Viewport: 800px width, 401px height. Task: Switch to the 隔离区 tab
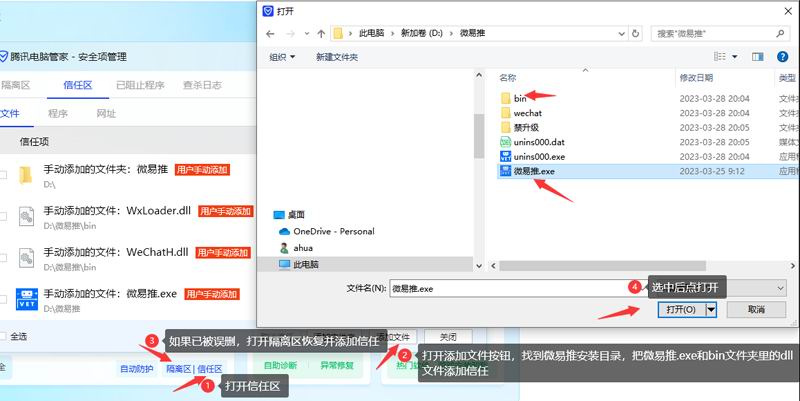tap(15, 85)
